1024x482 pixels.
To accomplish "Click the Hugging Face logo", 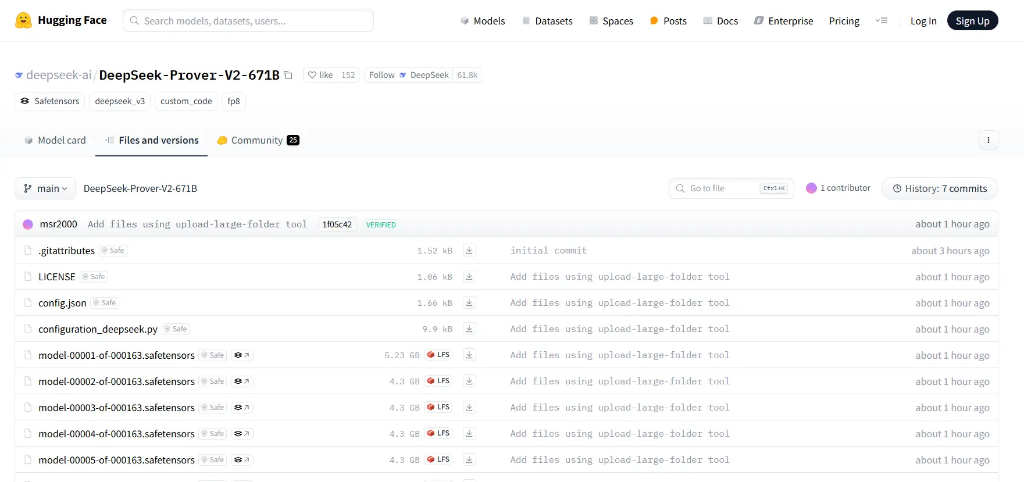I will (61, 21).
